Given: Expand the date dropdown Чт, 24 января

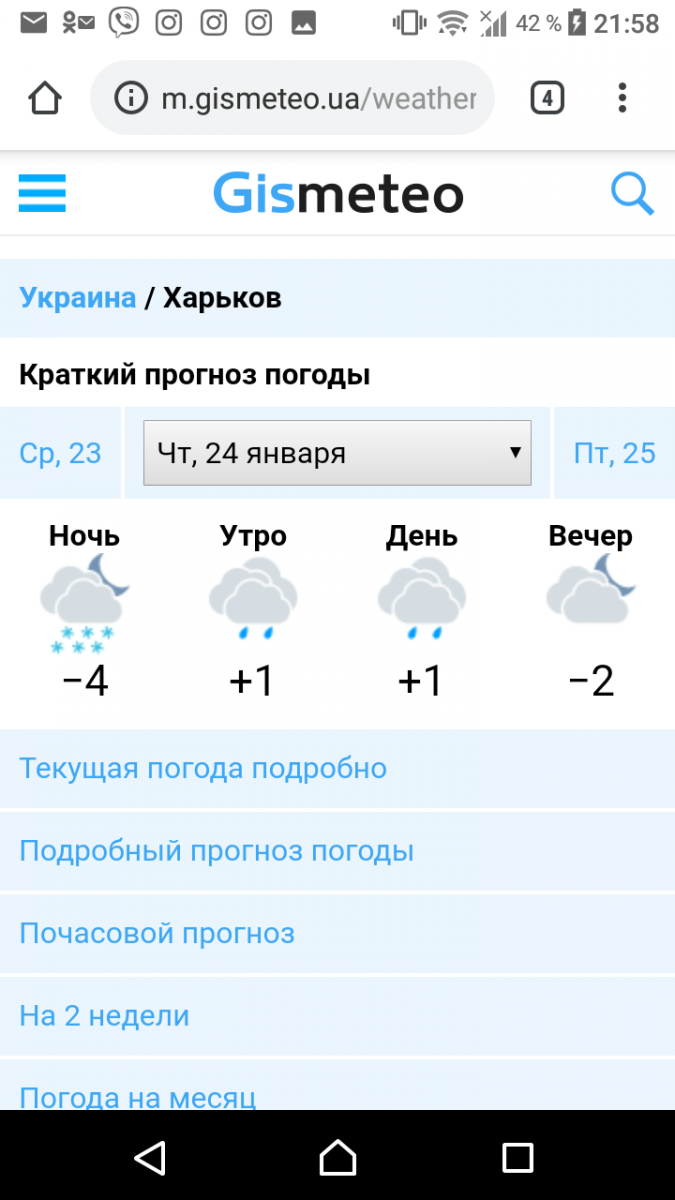Looking at the screenshot, I should click(x=337, y=453).
